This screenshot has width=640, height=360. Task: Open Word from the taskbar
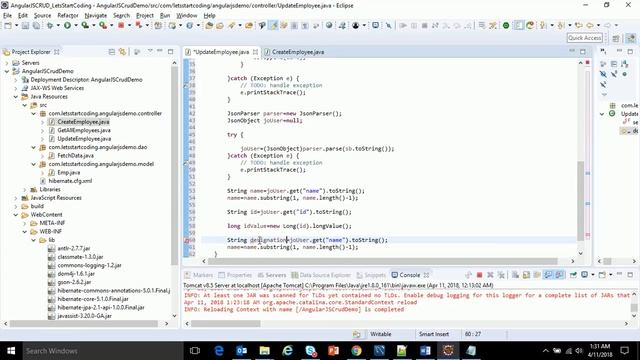[425, 351]
